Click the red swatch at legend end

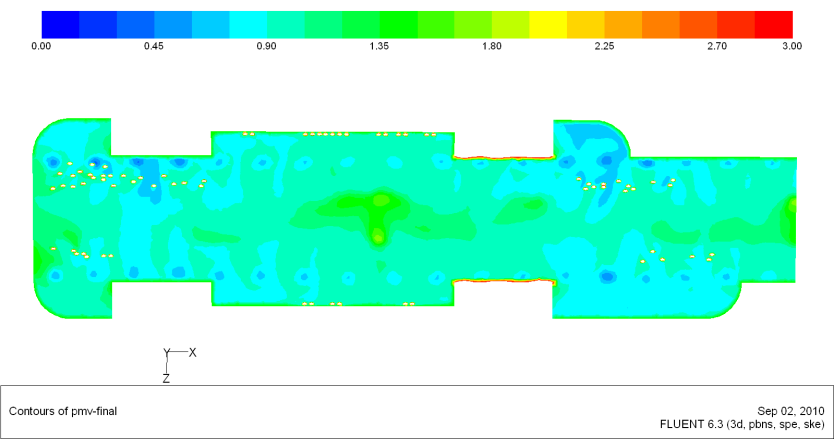click(773, 24)
